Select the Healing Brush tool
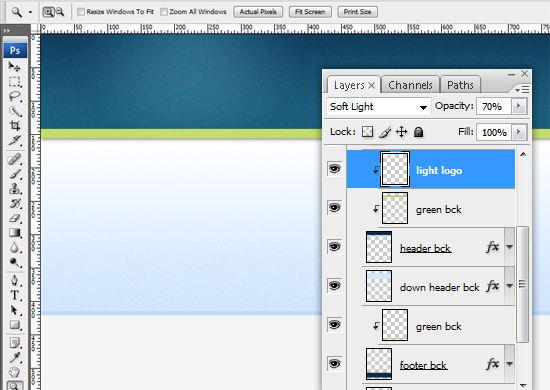Viewport: 550px width, 390px height. [14, 159]
